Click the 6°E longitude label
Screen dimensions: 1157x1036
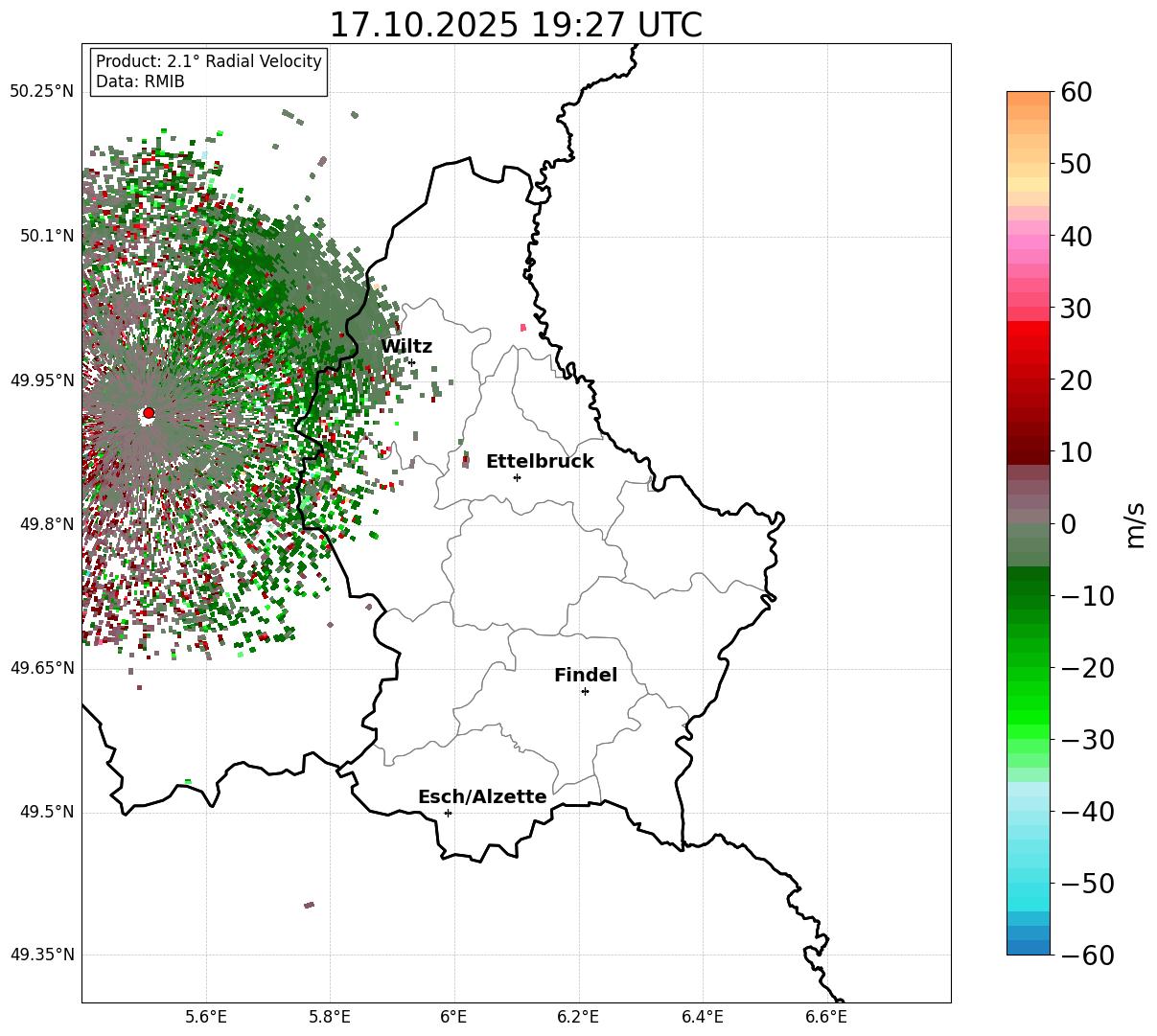pos(454,1017)
